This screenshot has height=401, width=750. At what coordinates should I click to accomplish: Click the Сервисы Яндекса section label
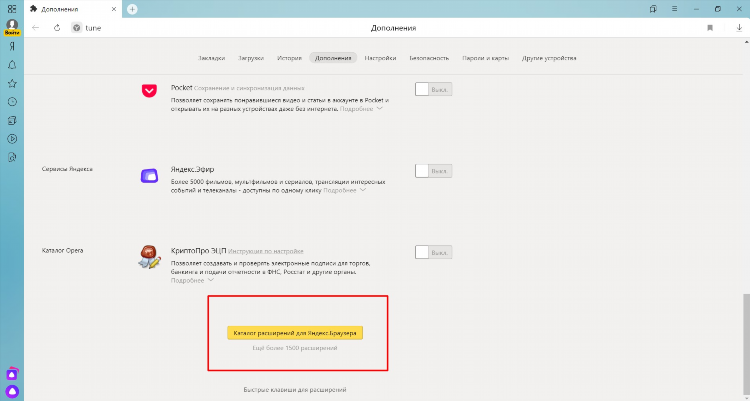pyautogui.click(x=67, y=169)
